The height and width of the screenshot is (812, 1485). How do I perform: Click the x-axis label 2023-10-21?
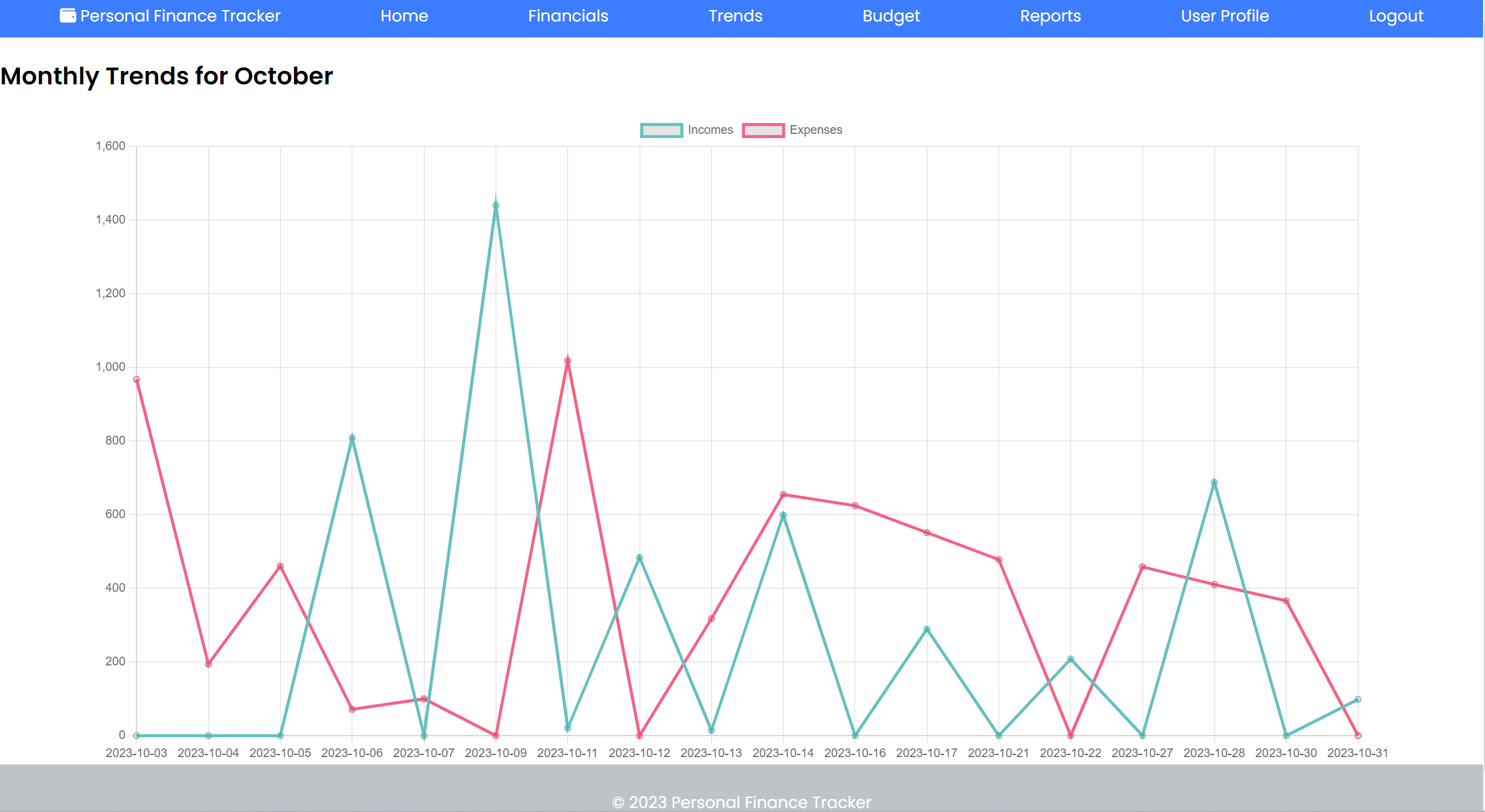pos(999,753)
